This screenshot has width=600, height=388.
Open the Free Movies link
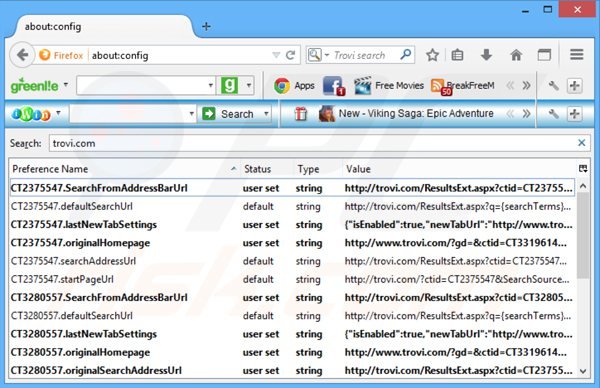coord(399,85)
